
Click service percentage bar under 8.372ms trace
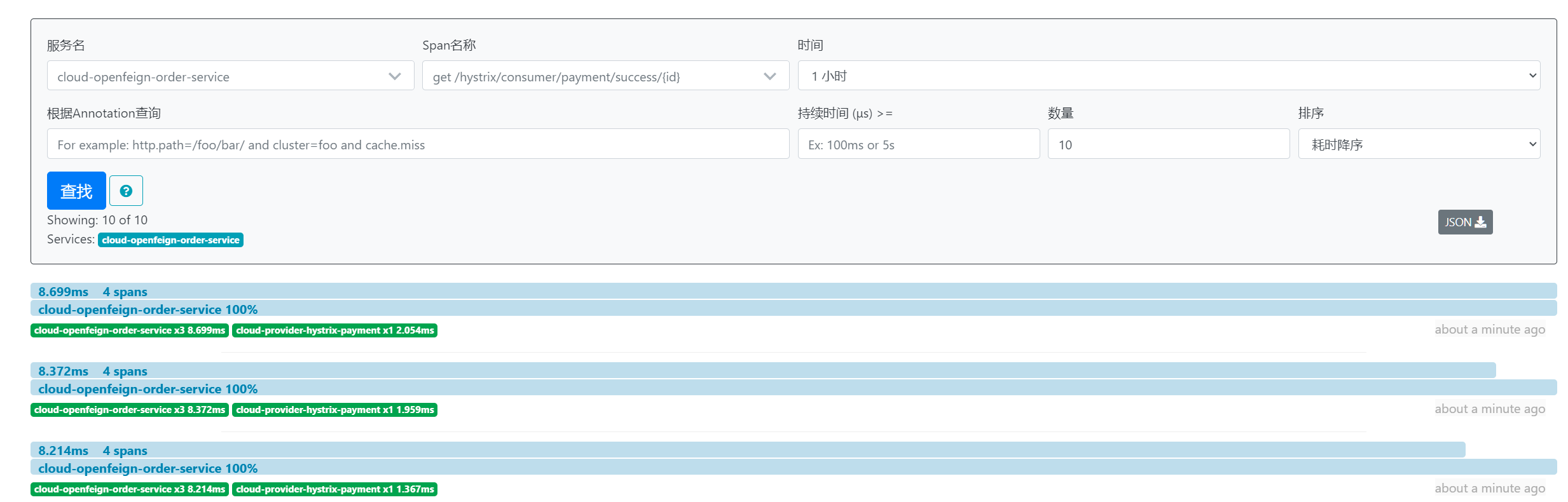[x=794, y=388]
